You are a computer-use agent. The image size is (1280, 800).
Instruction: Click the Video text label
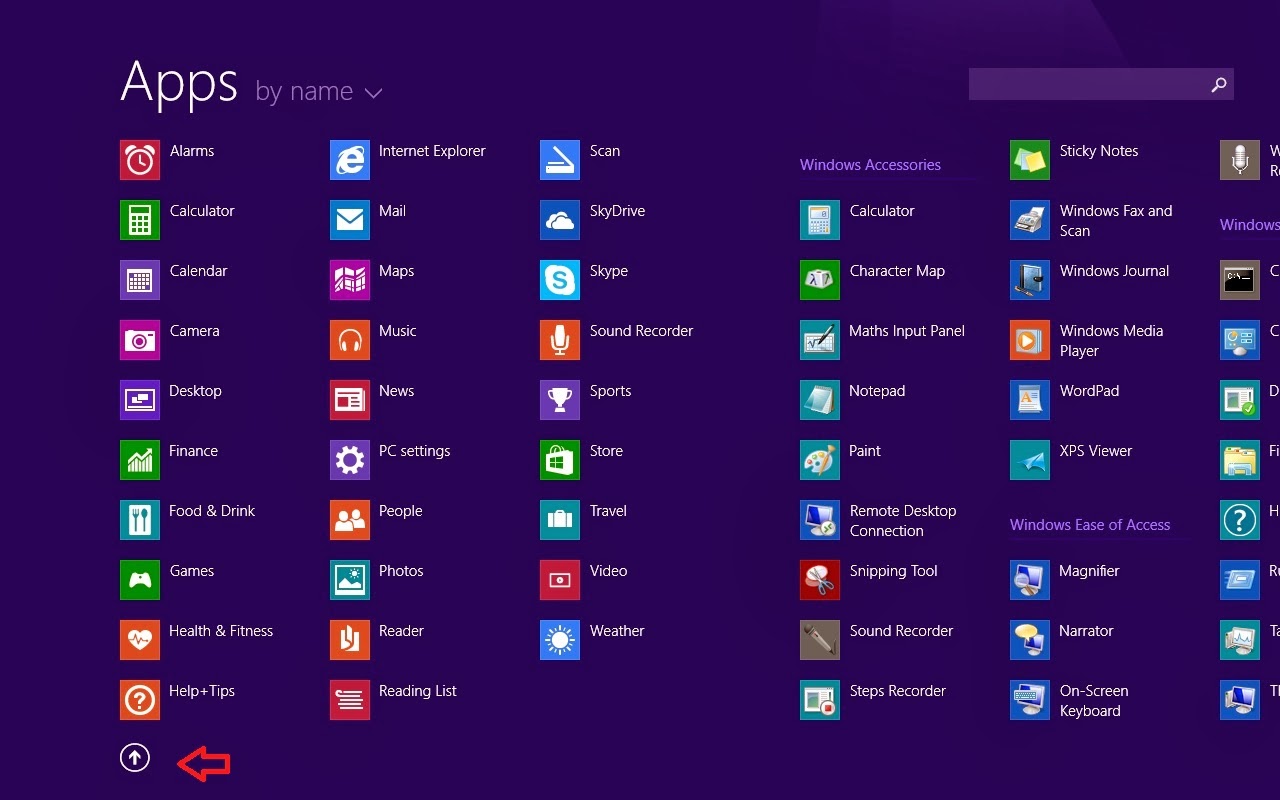(x=608, y=571)
